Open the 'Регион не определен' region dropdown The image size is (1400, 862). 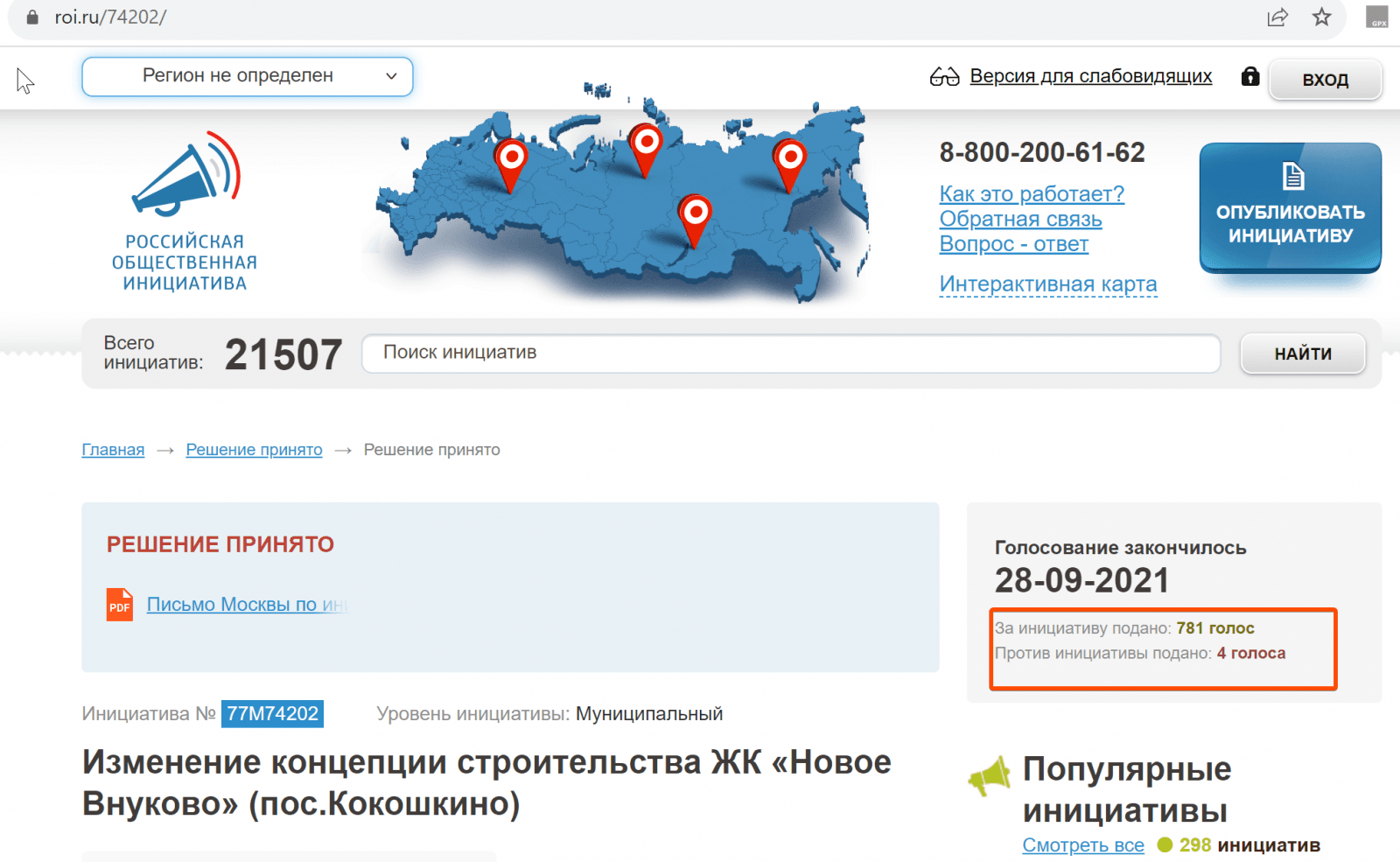(x=247, y=76)
